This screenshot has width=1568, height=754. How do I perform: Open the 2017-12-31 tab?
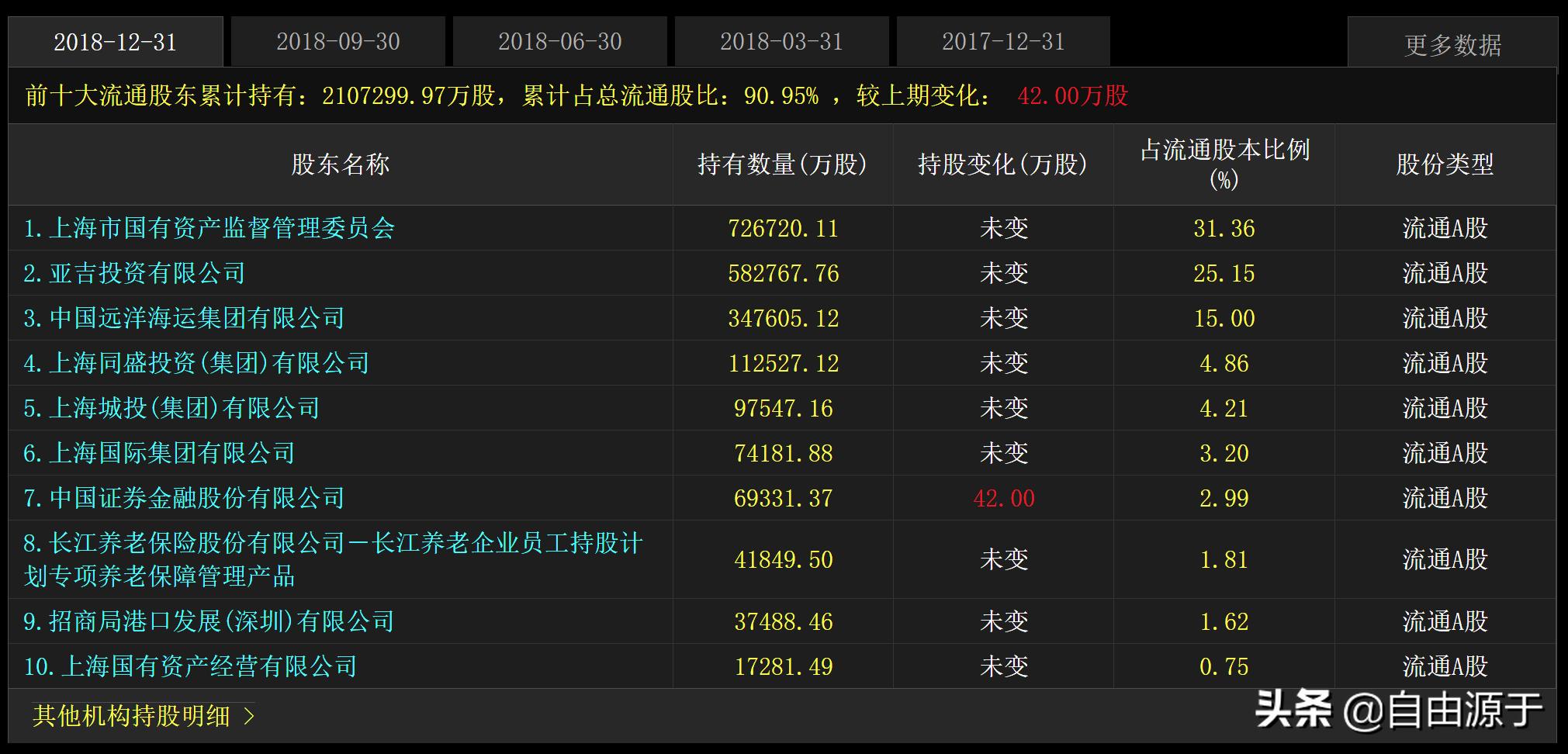(1004, 42)
